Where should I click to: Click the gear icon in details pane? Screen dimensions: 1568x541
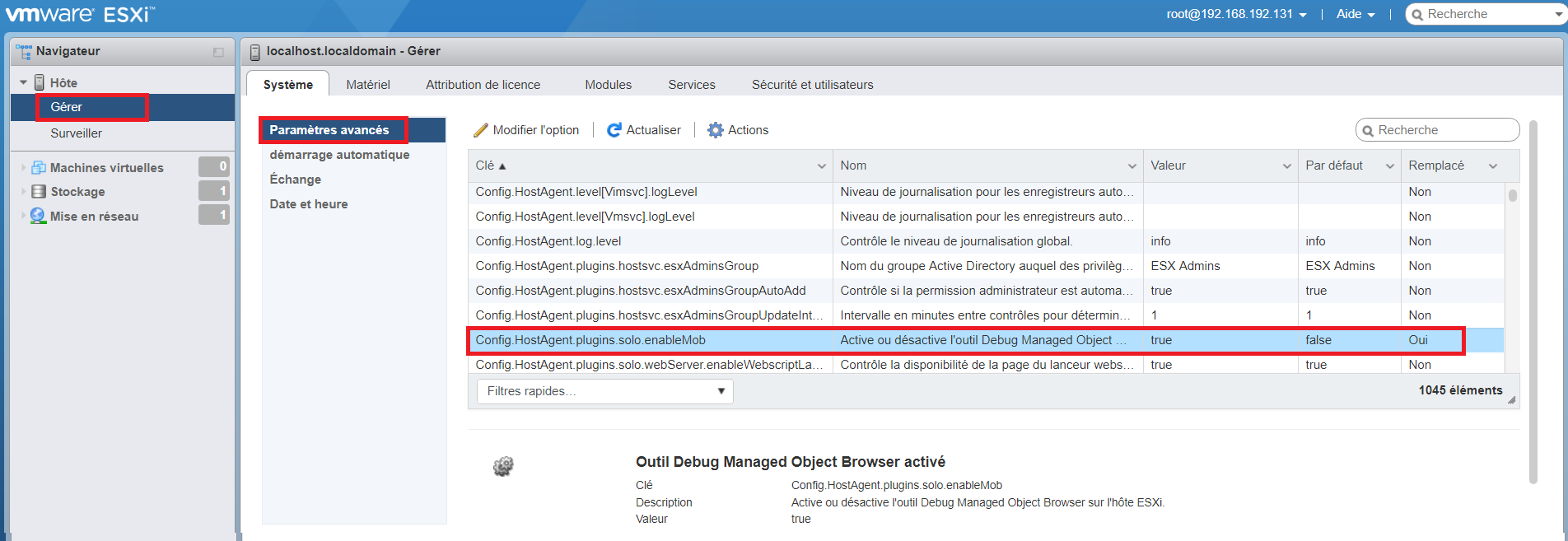point(503,466)
